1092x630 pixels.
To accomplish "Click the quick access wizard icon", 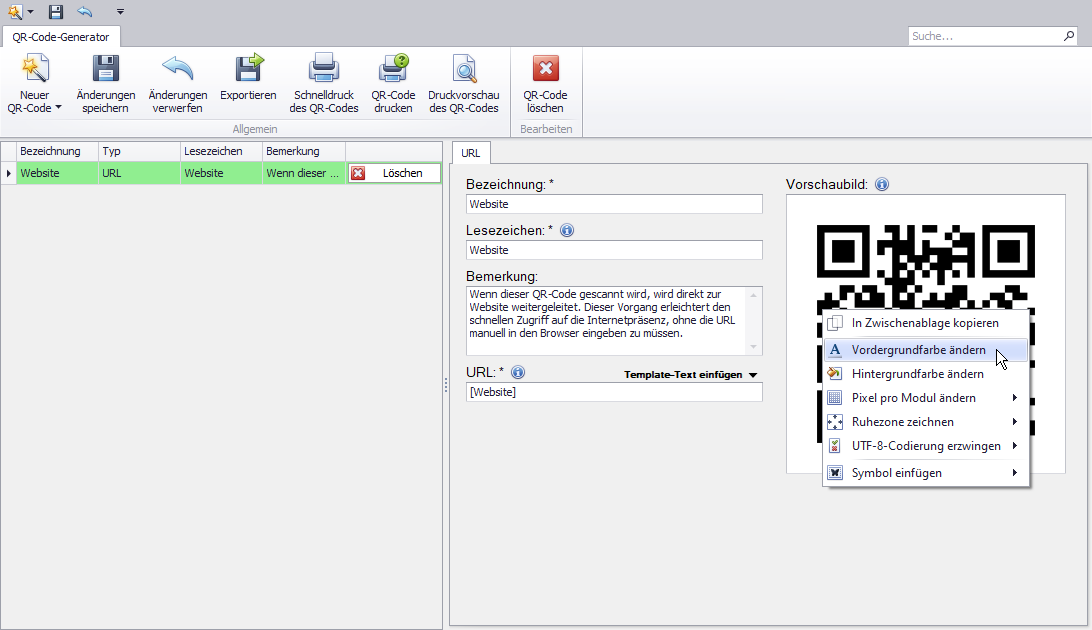I will (x=15, y=12).
